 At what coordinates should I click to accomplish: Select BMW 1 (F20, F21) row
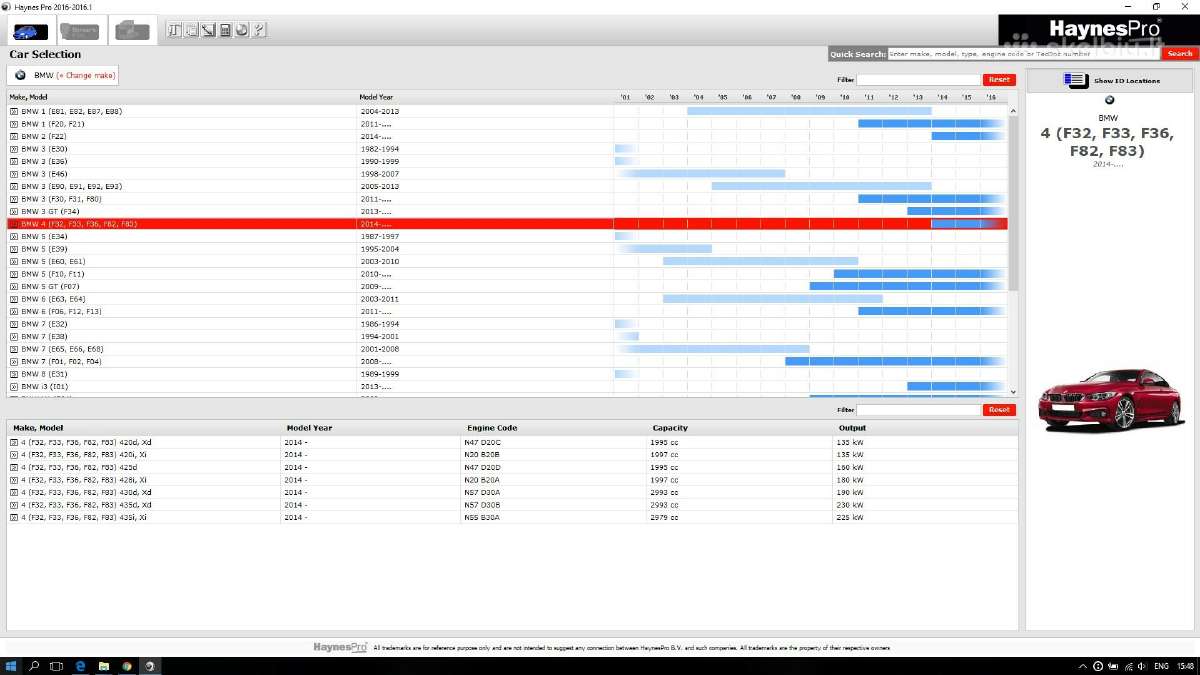point(507,124)
